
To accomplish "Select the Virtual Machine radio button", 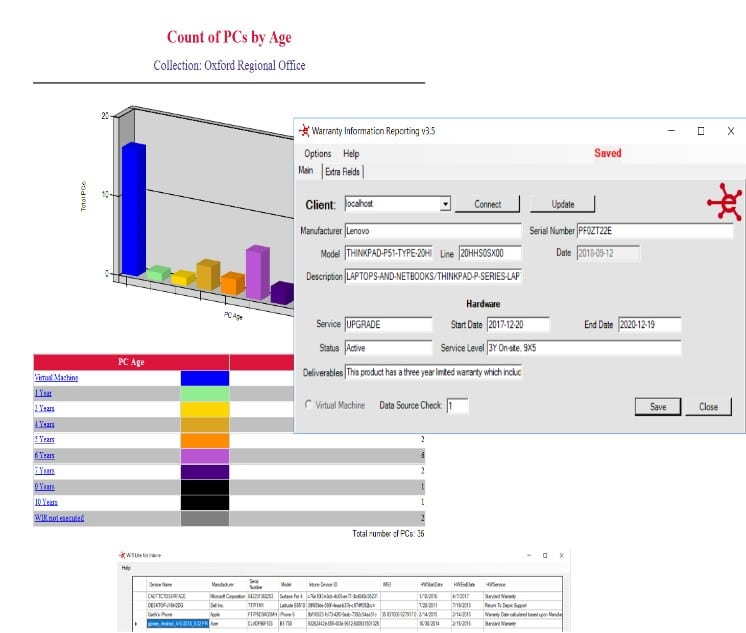I will click(308, 405).
